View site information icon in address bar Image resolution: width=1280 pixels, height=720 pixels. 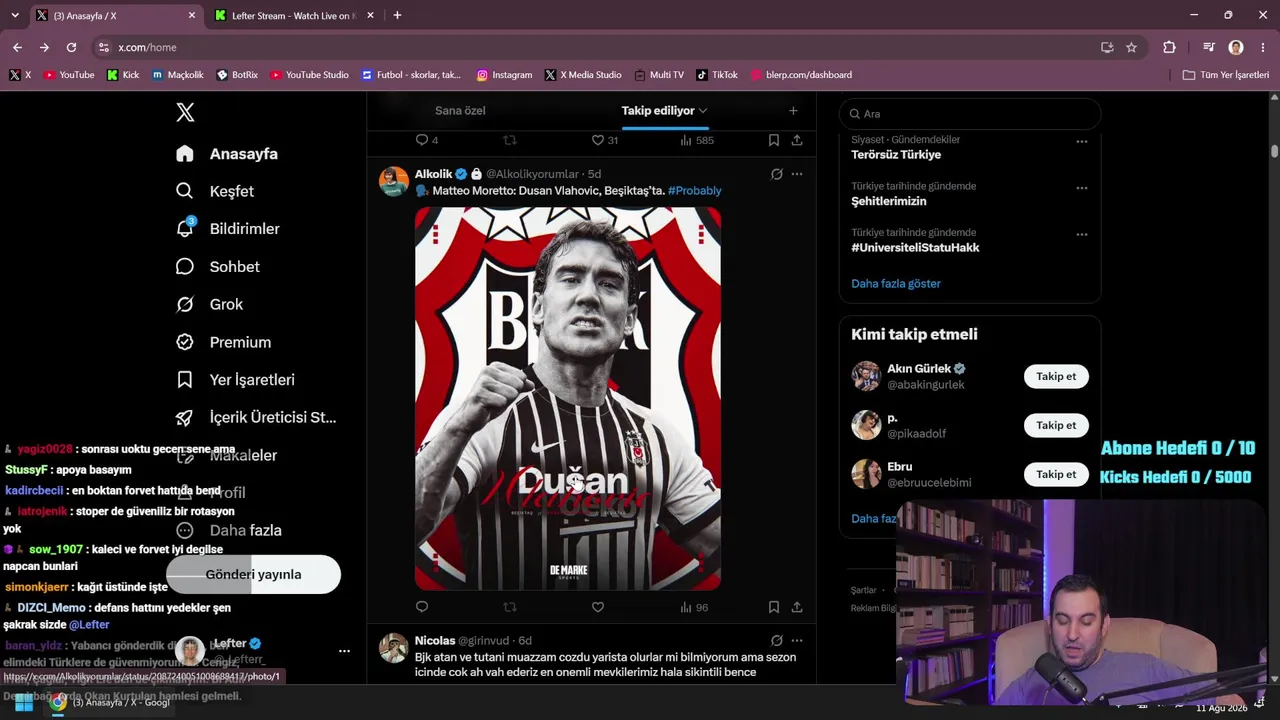pyautogui.click(x=103, y=47)
